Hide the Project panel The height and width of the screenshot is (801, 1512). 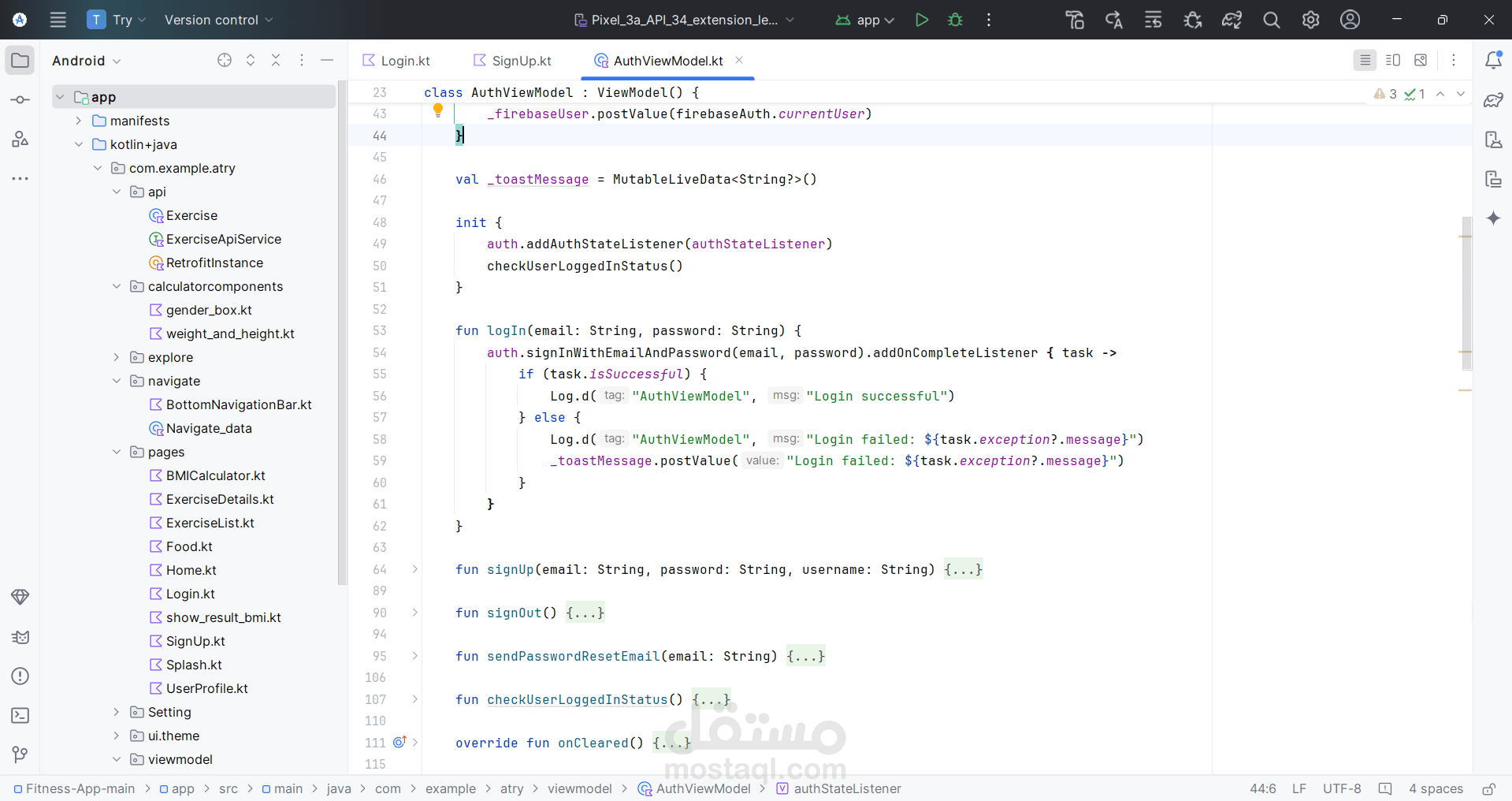(327, 60)
